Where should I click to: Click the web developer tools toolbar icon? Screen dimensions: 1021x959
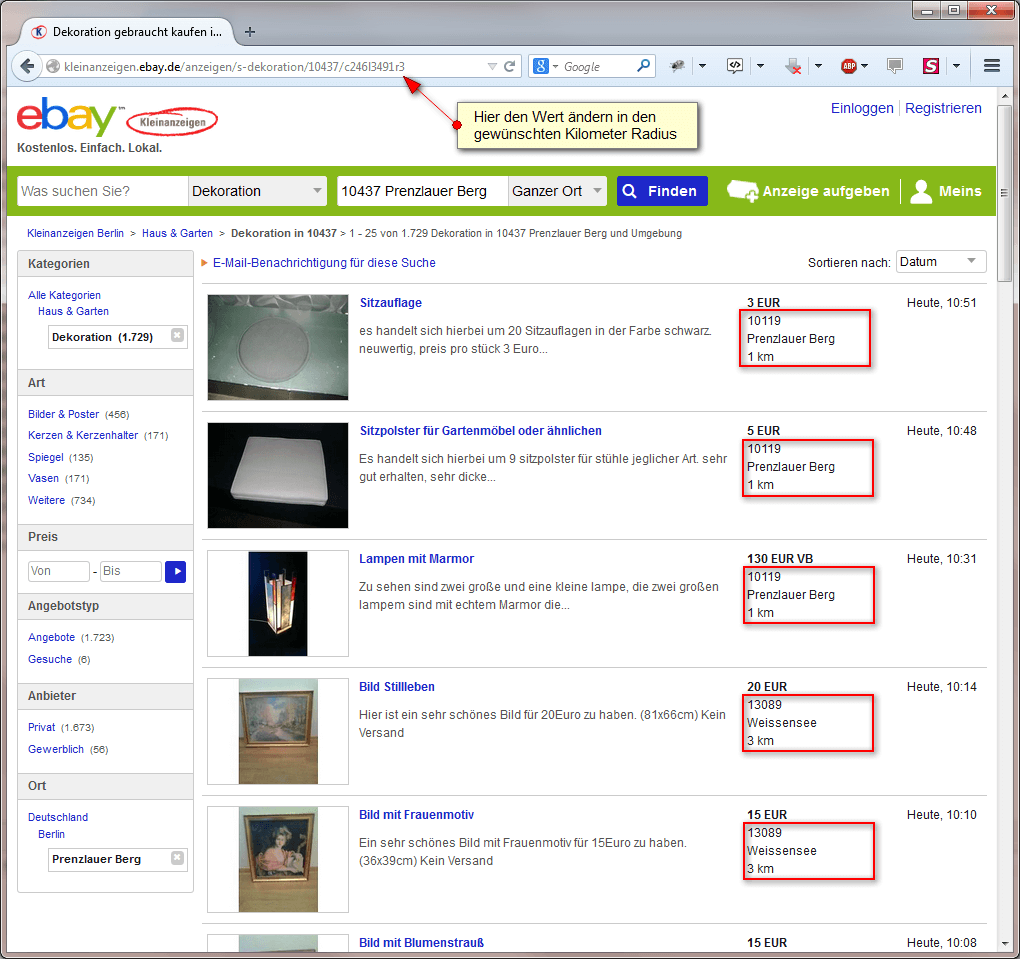735,66
